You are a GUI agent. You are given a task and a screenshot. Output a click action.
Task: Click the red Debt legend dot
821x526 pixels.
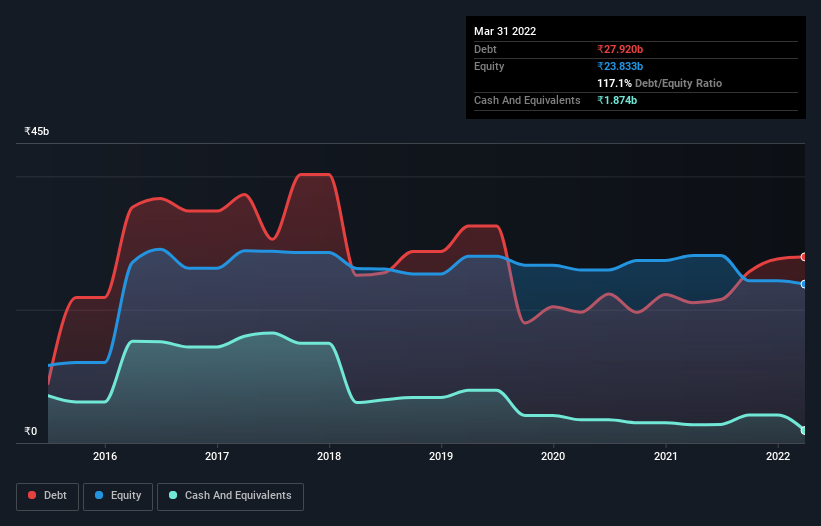pos(32,495)
